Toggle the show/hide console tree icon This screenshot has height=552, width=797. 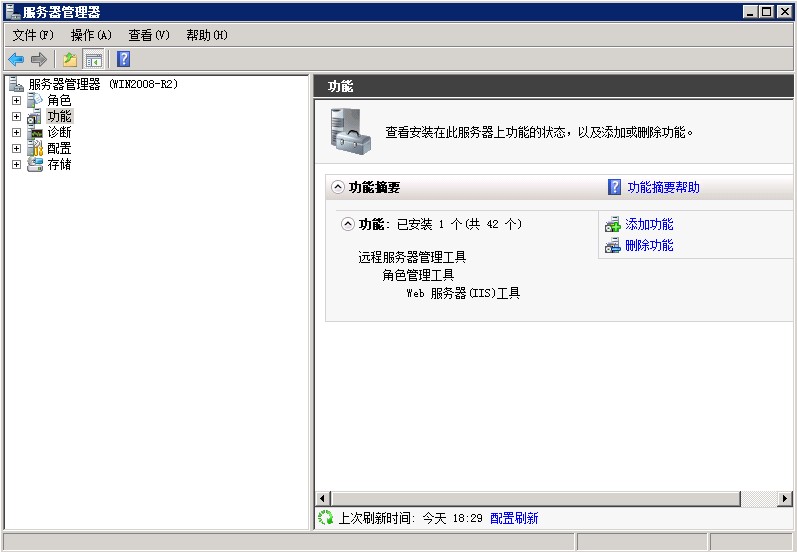94,59
